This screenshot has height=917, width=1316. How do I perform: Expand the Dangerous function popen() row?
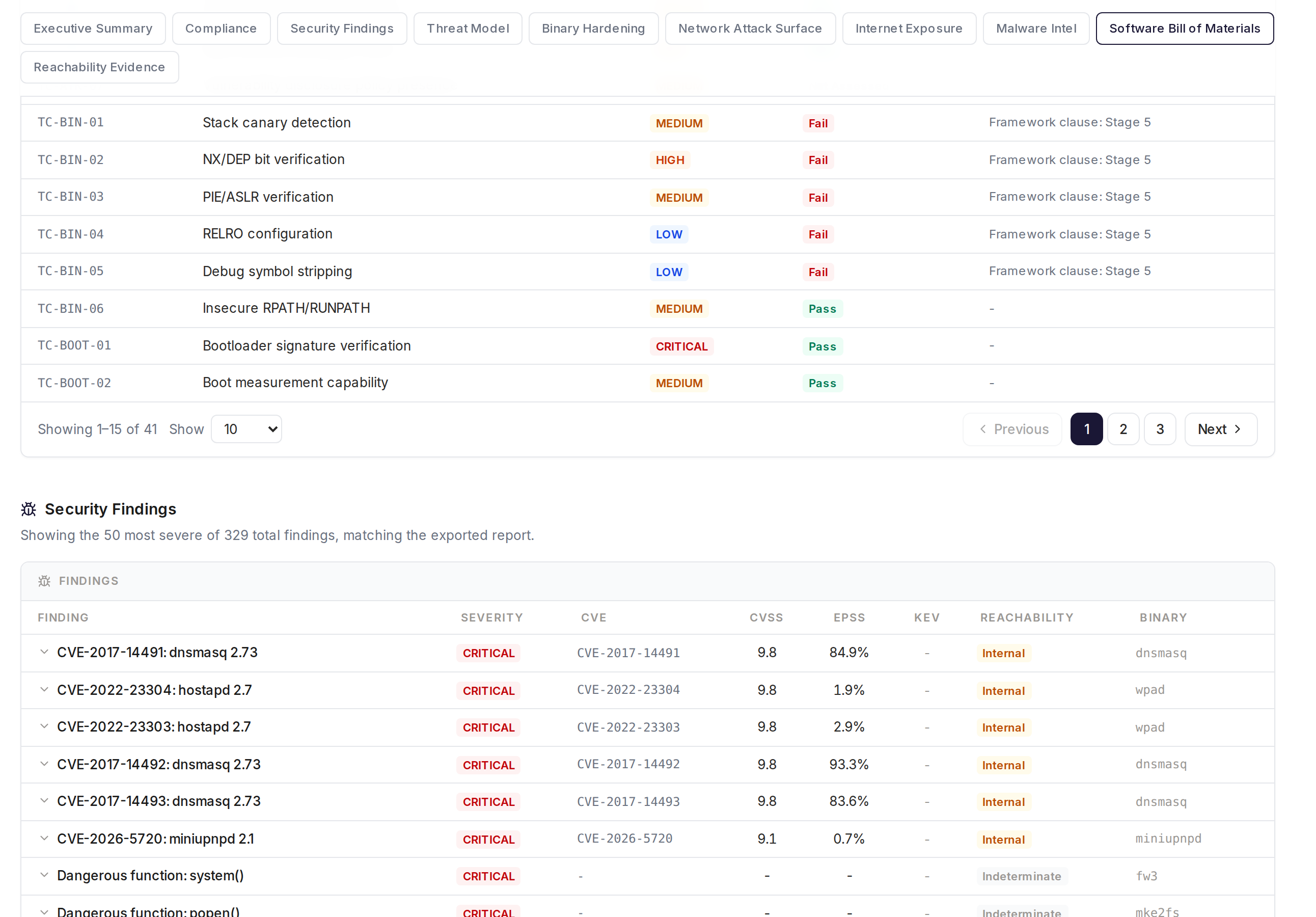click(x=44, y=911)
